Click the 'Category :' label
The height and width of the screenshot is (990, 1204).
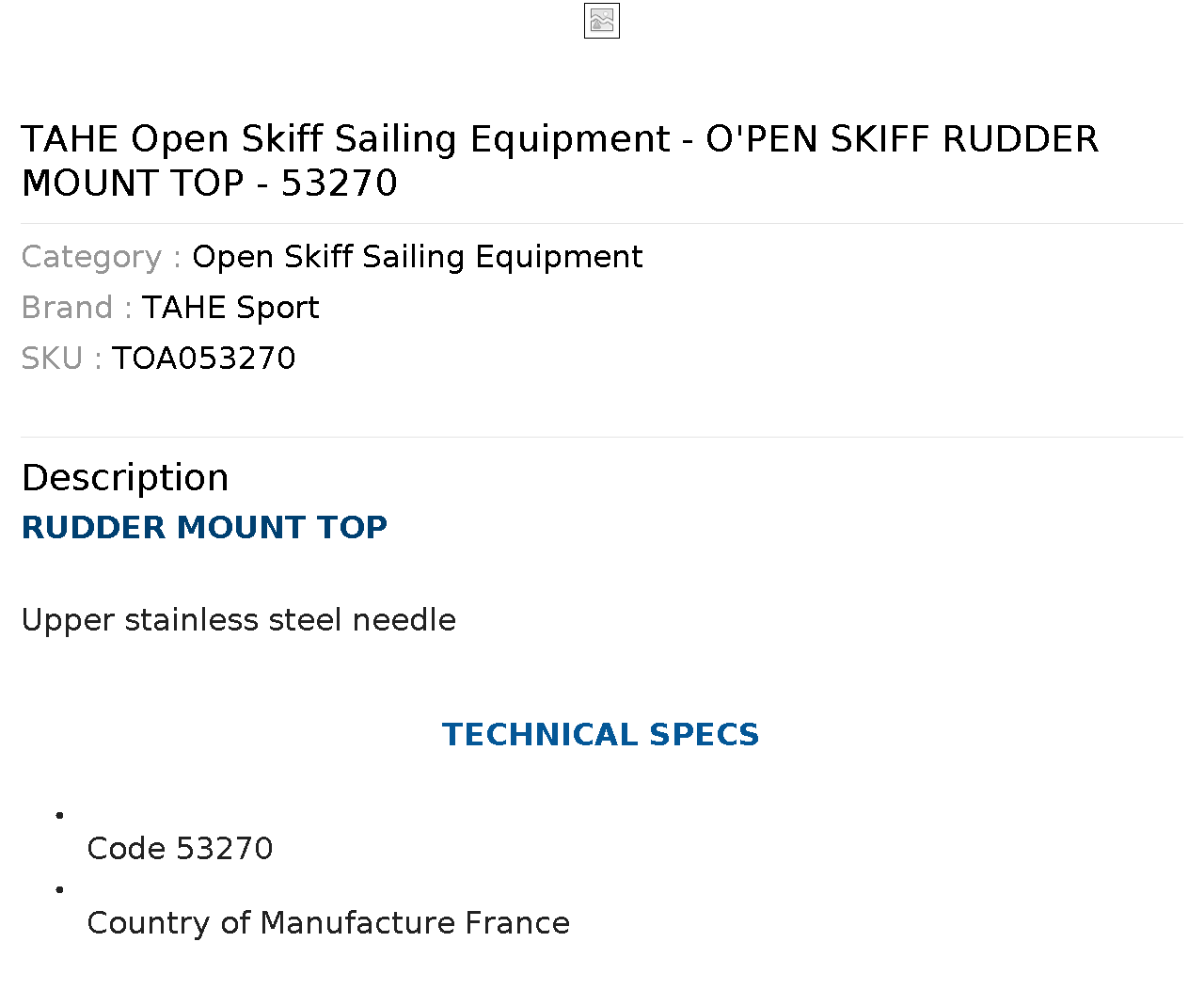tap(101, 257)
